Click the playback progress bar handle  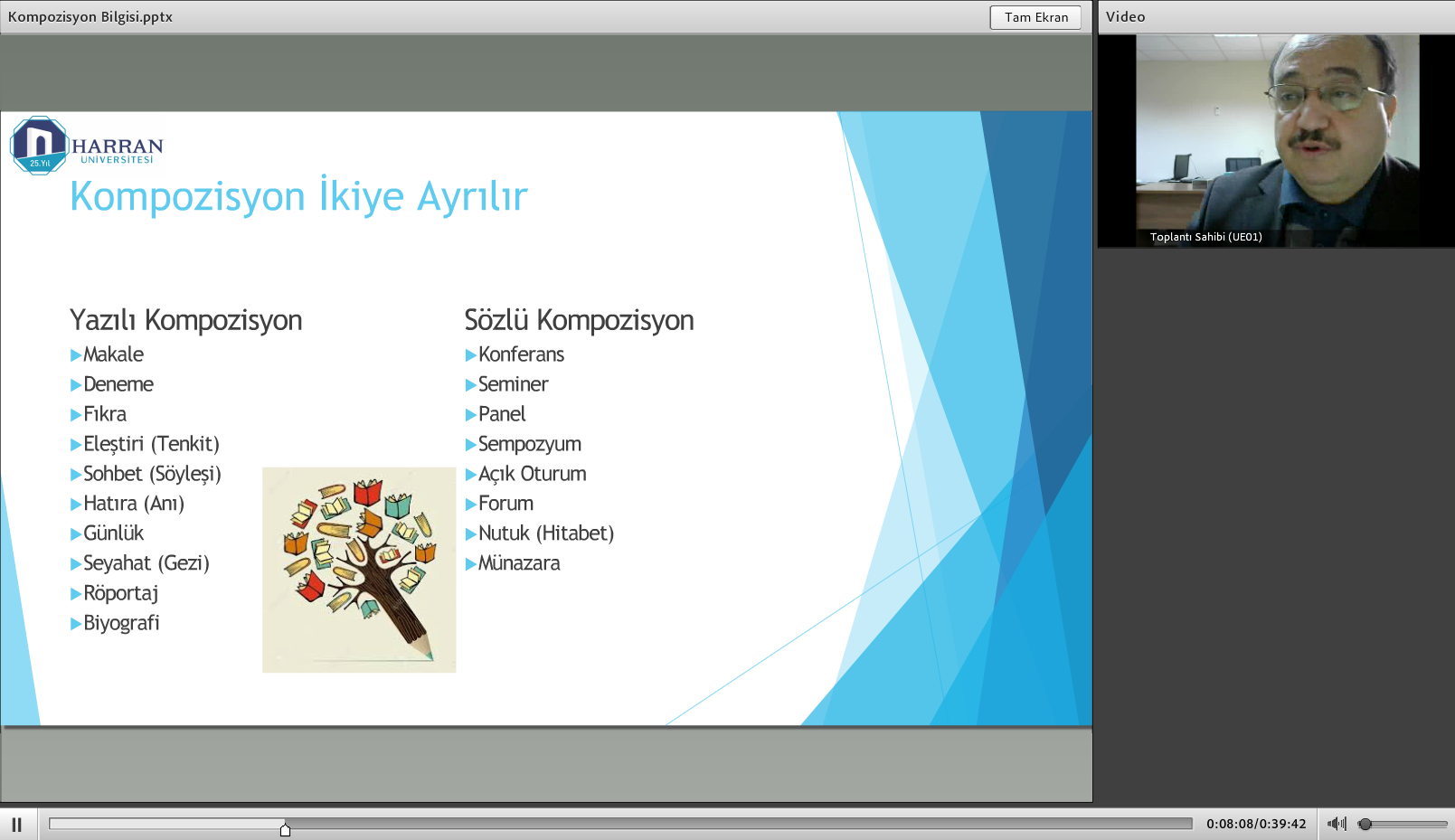[285, 829]
